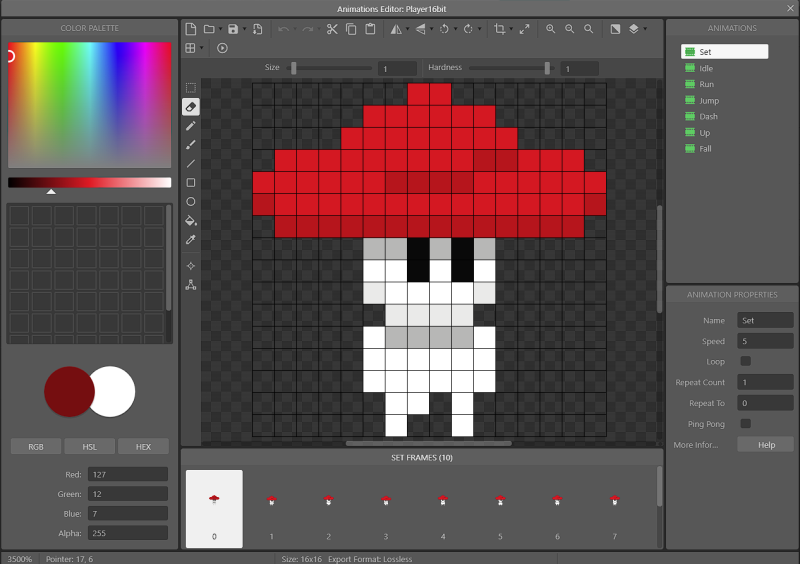
Task: Zoom in with the plus magnifier
Action: 551,29
